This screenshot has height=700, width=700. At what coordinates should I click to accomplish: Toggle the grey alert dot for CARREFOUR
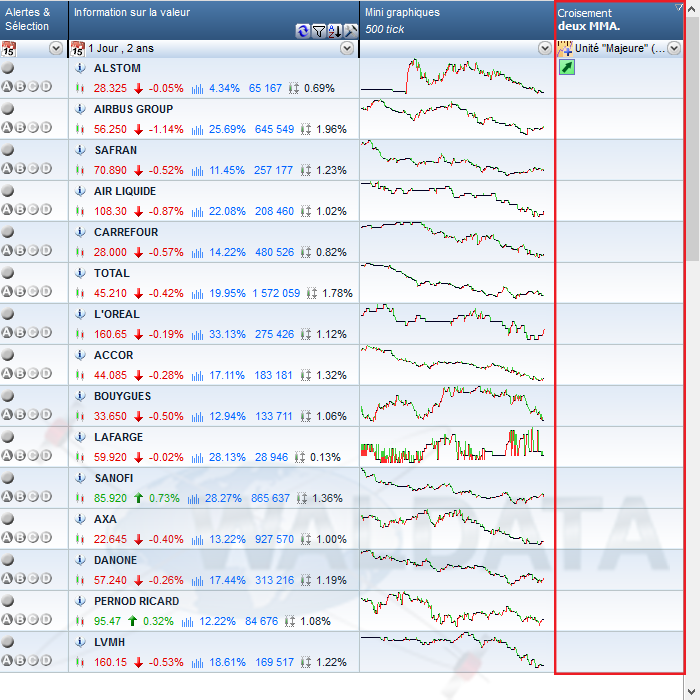(x=8, y=232)
